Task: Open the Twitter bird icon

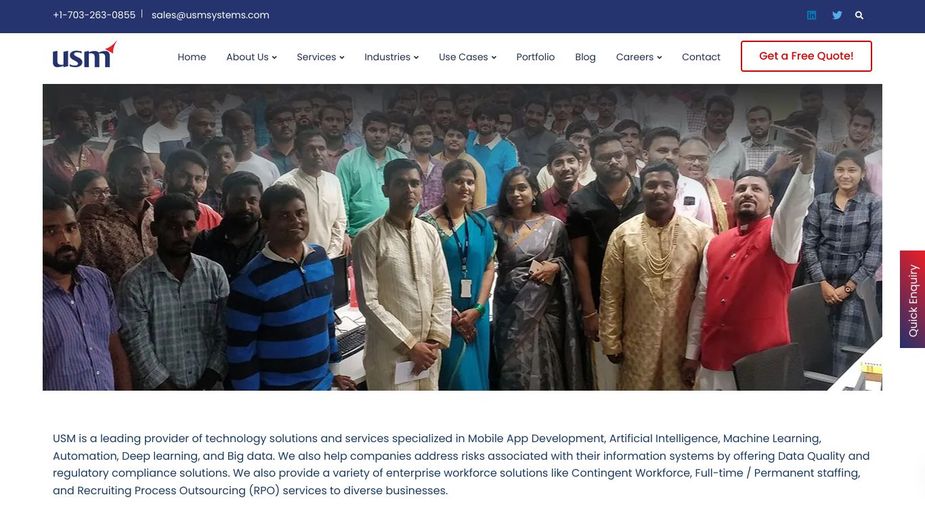Action: point(837,15)
